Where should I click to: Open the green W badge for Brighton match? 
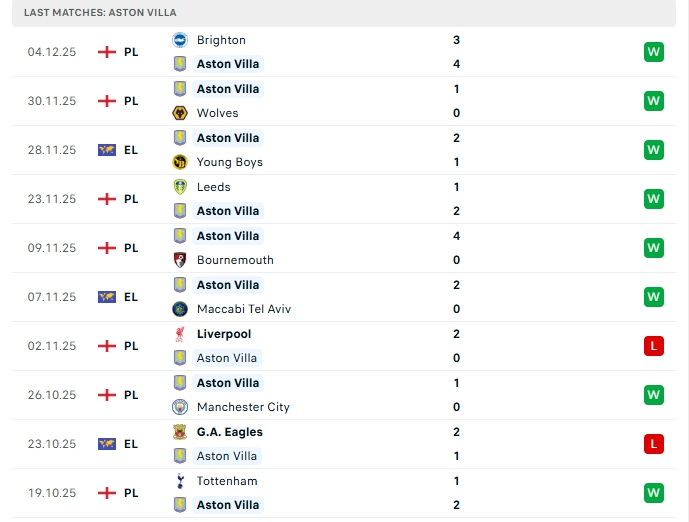[x=654, y=52]
